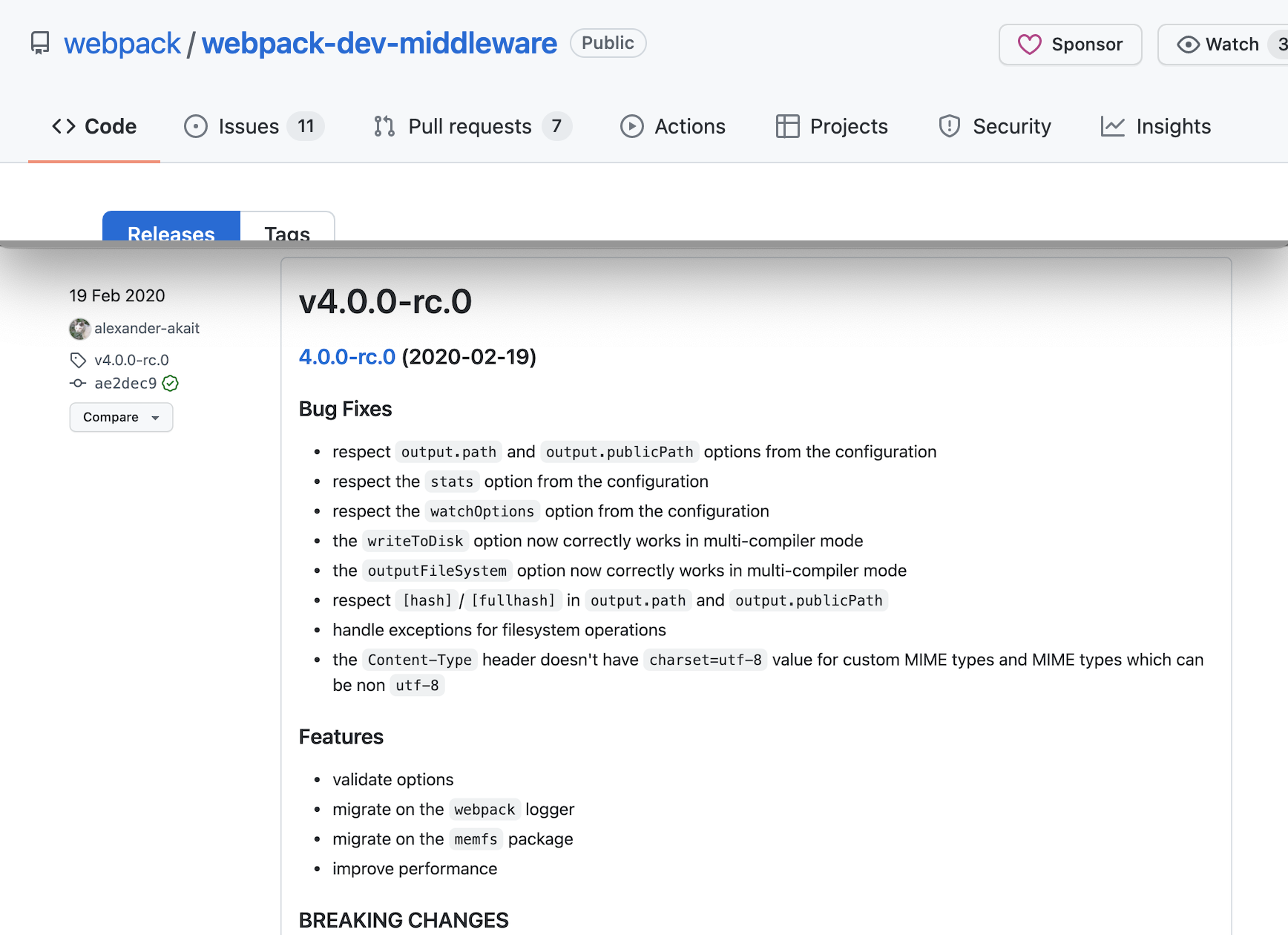Open commit ae2dec9
The height and width of the screenshot is (935, 1288).
point(125,383)
